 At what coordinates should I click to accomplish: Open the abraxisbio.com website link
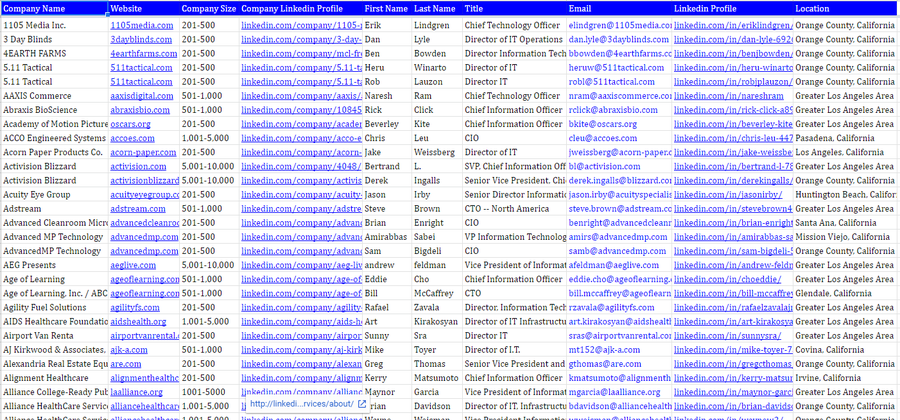point(140,110)
